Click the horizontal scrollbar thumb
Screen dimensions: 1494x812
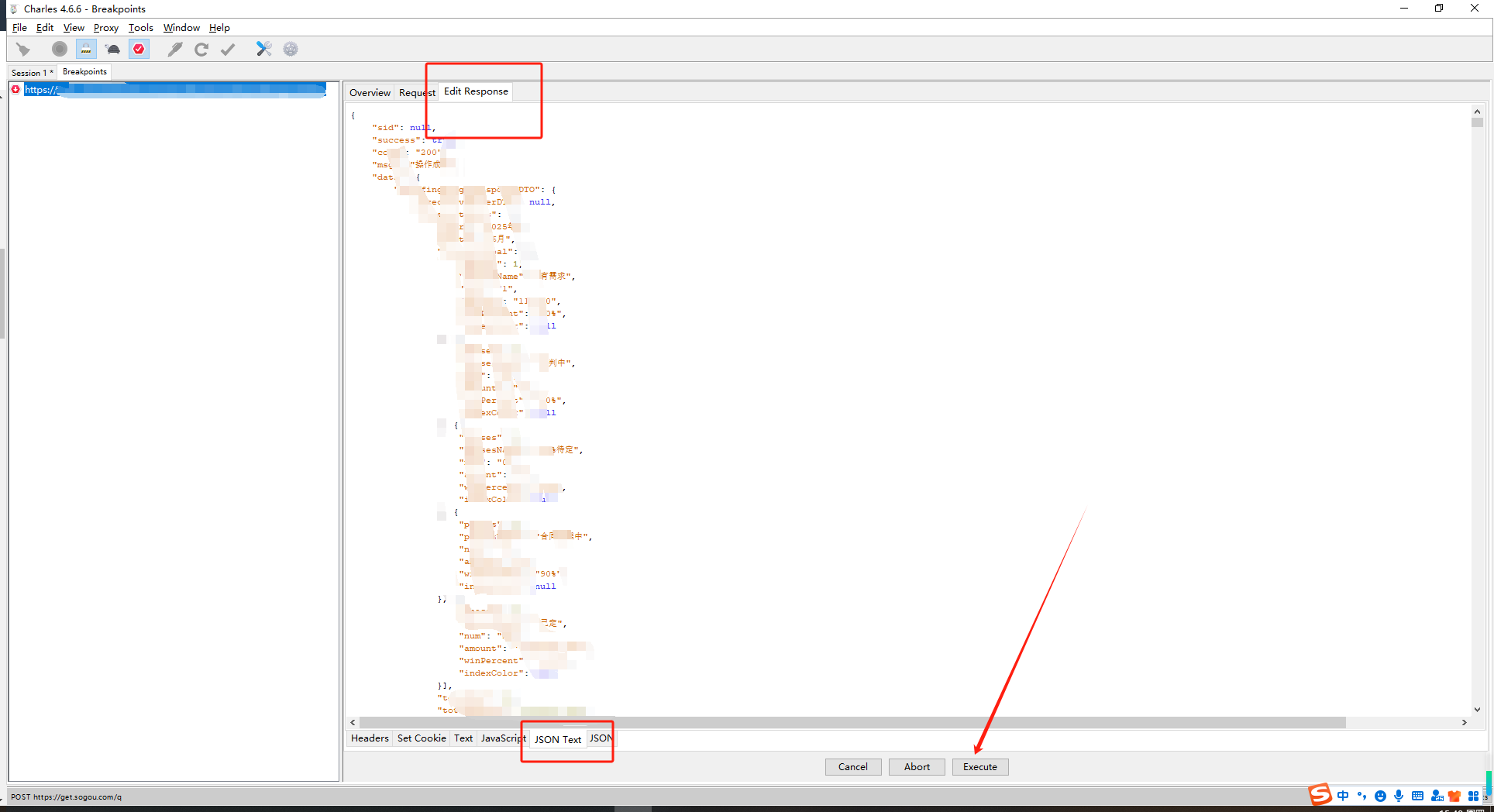pos(852,722)
